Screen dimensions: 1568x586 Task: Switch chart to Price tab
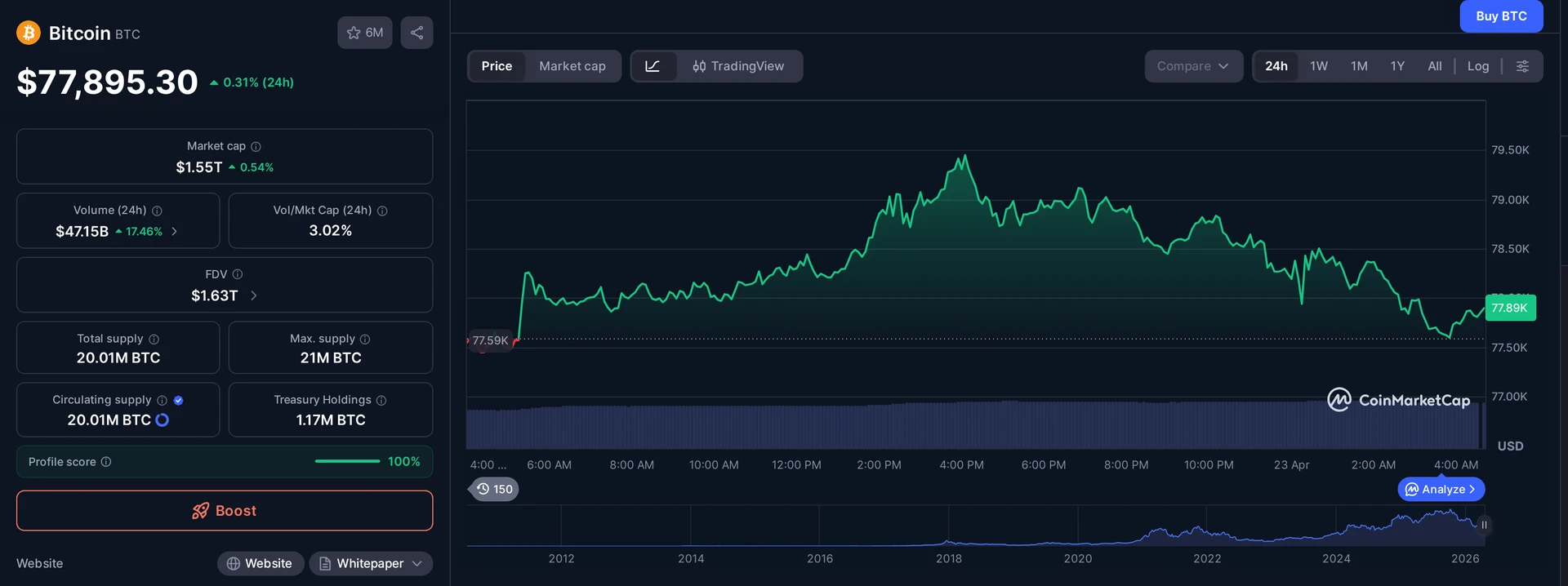(497, 66)
